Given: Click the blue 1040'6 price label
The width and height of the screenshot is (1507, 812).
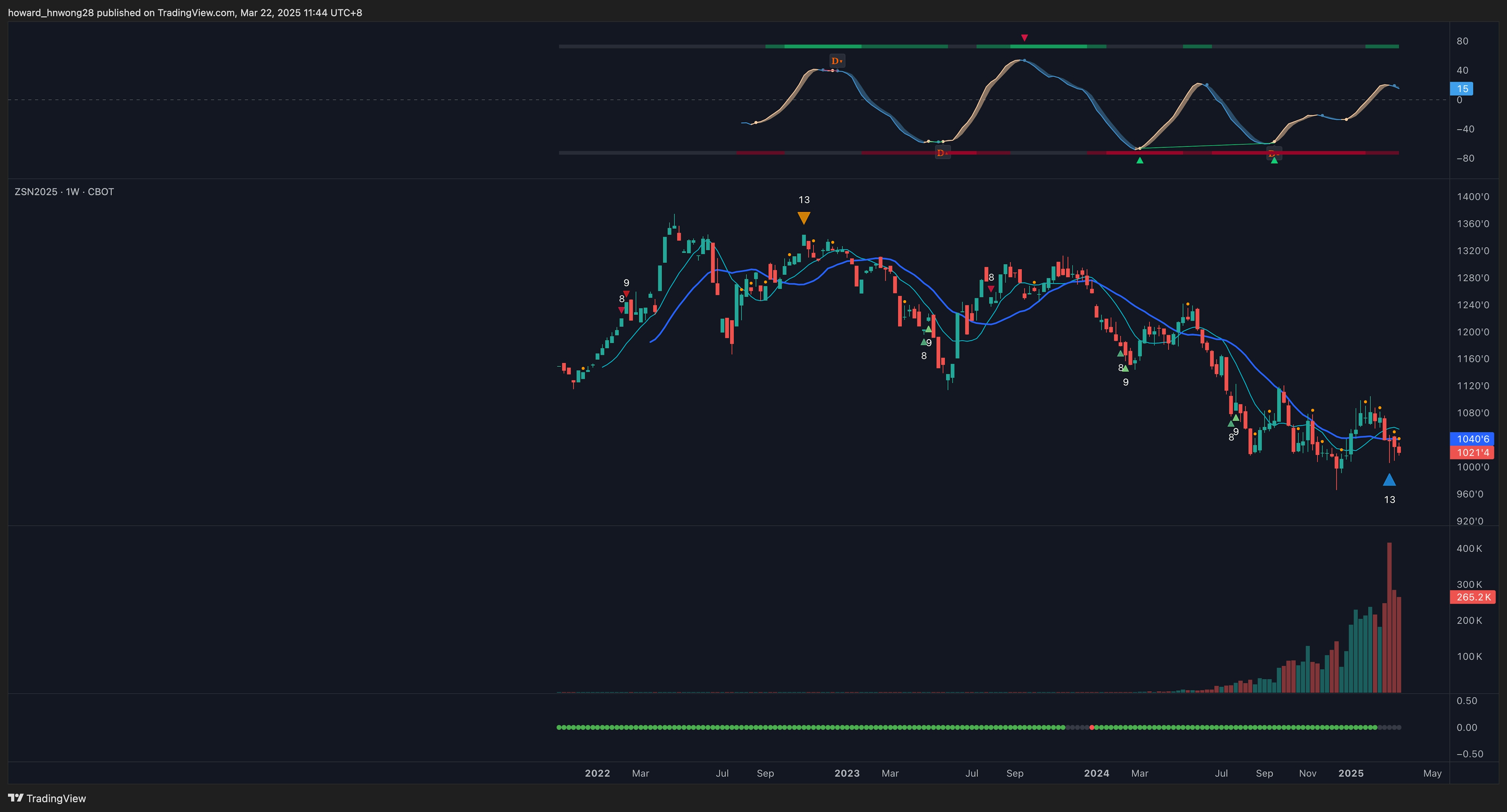Looking at the screenshot, I should coord(1472,439).
